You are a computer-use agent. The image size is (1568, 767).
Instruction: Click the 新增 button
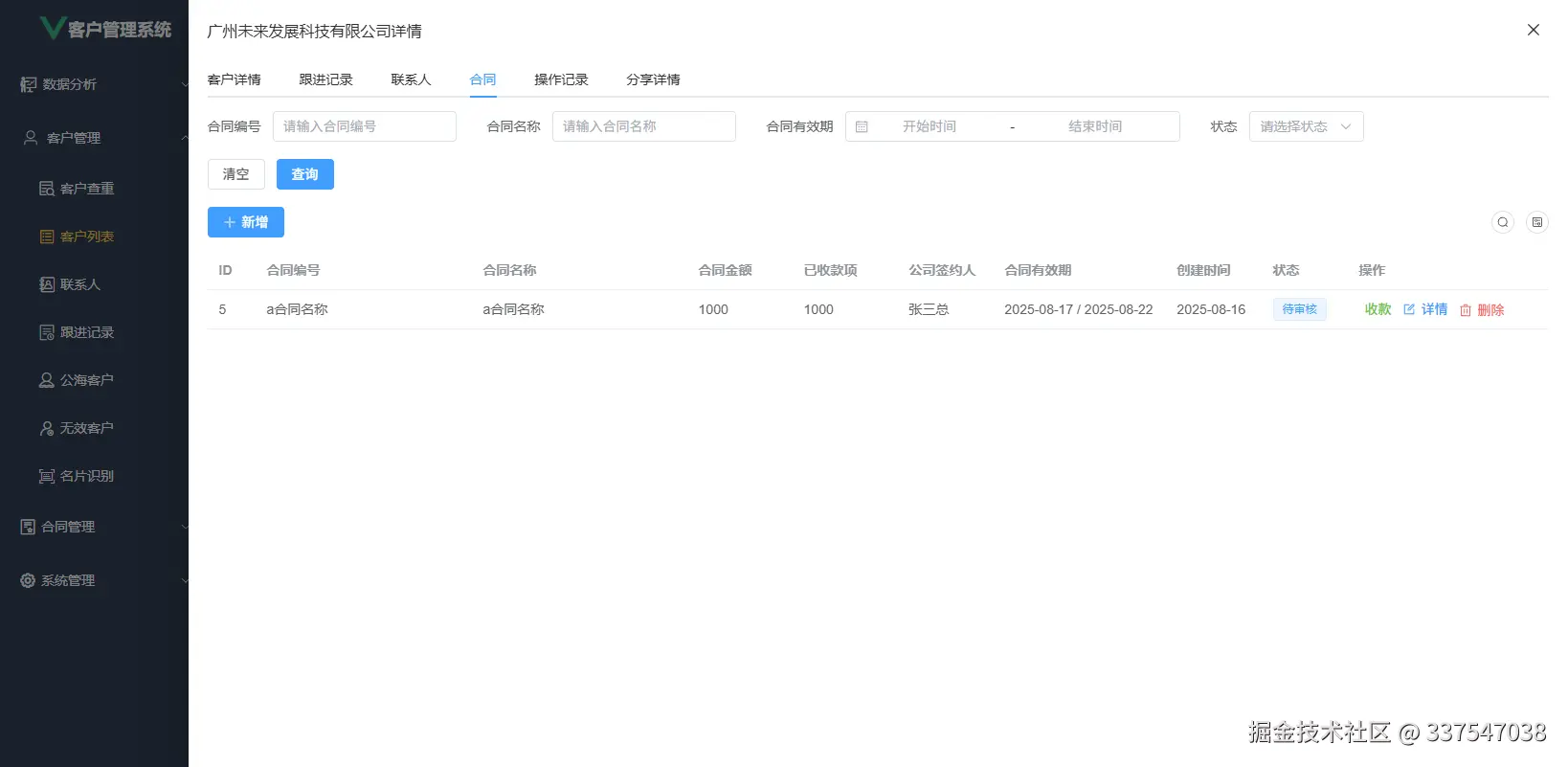(x=246, y=222)
